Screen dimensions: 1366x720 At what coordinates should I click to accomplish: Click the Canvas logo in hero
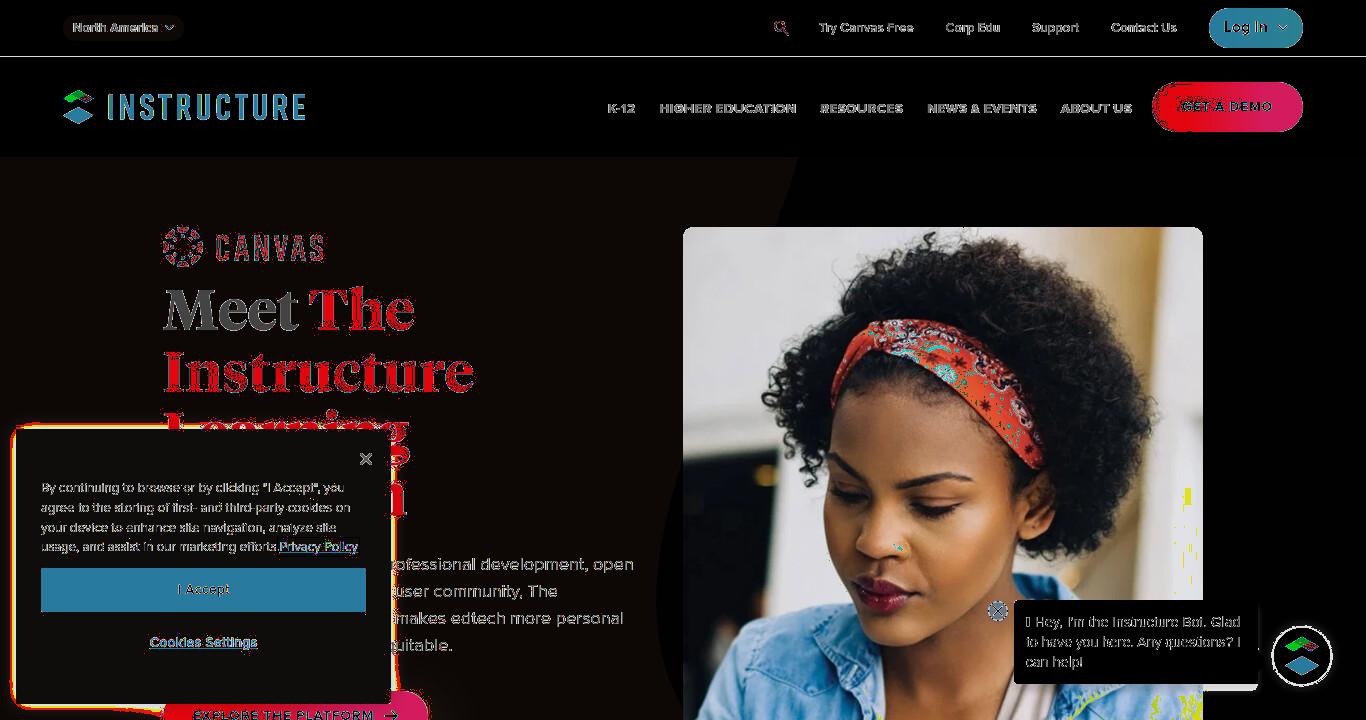coord(244,247)
